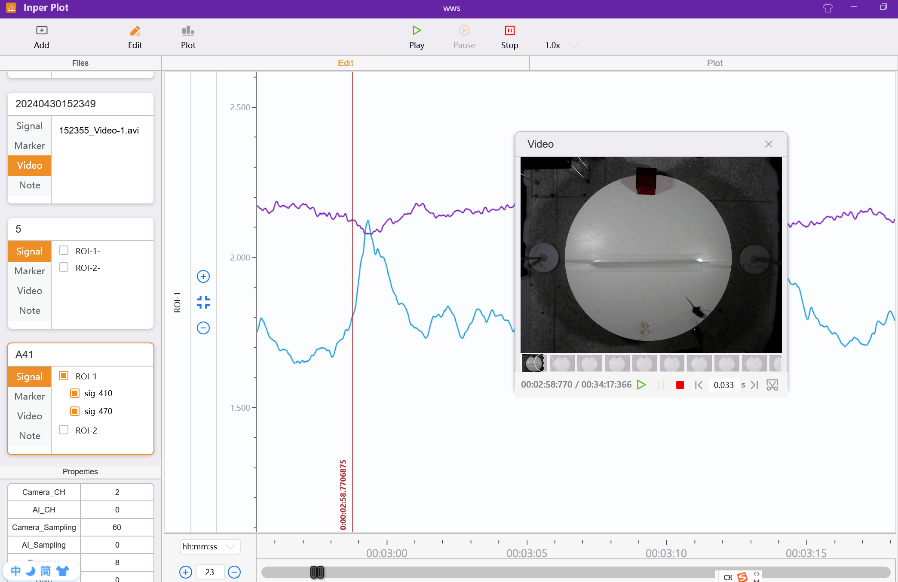
Task: Click the IME Chinese mode indicator
Action: (x=15, y=571)
